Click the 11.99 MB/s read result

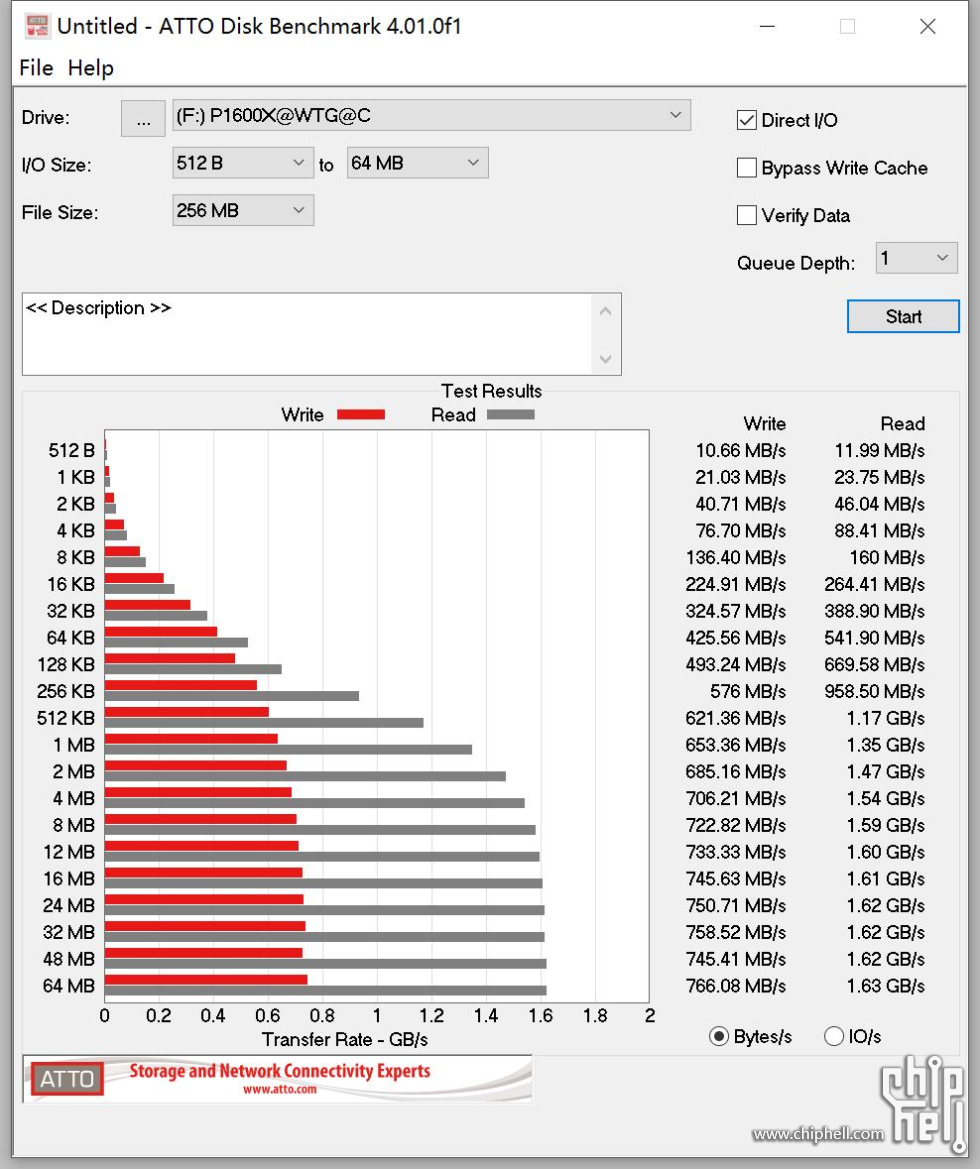pyautogui.click(x=879, y=450)
